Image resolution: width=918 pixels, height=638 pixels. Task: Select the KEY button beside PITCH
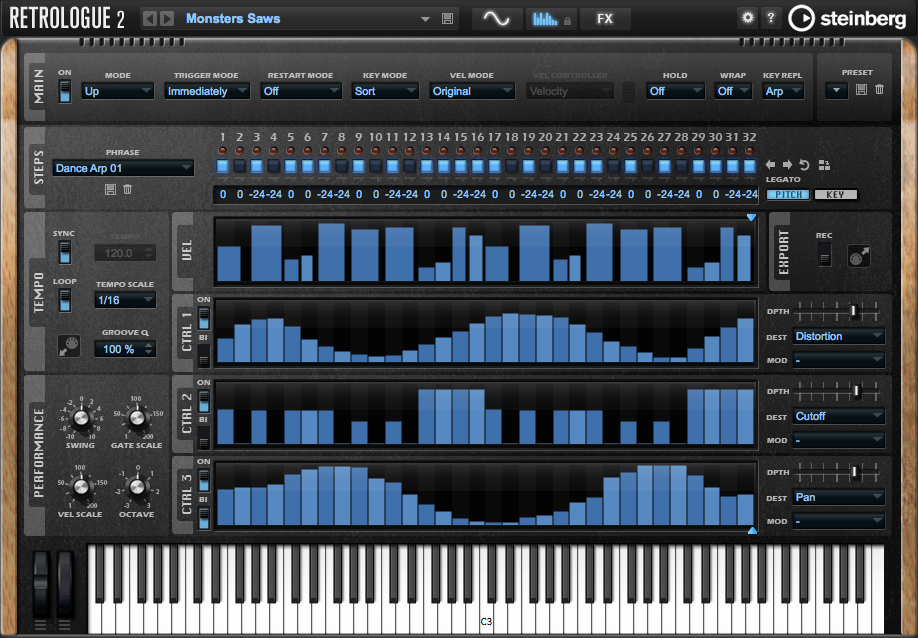click(x=835, y=195)
